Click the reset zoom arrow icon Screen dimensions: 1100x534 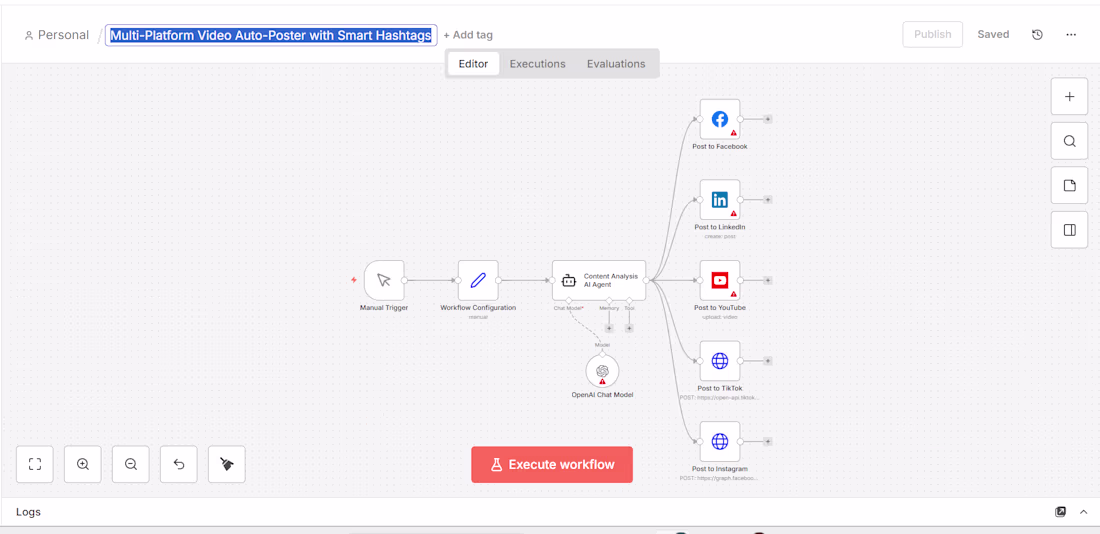179,464
